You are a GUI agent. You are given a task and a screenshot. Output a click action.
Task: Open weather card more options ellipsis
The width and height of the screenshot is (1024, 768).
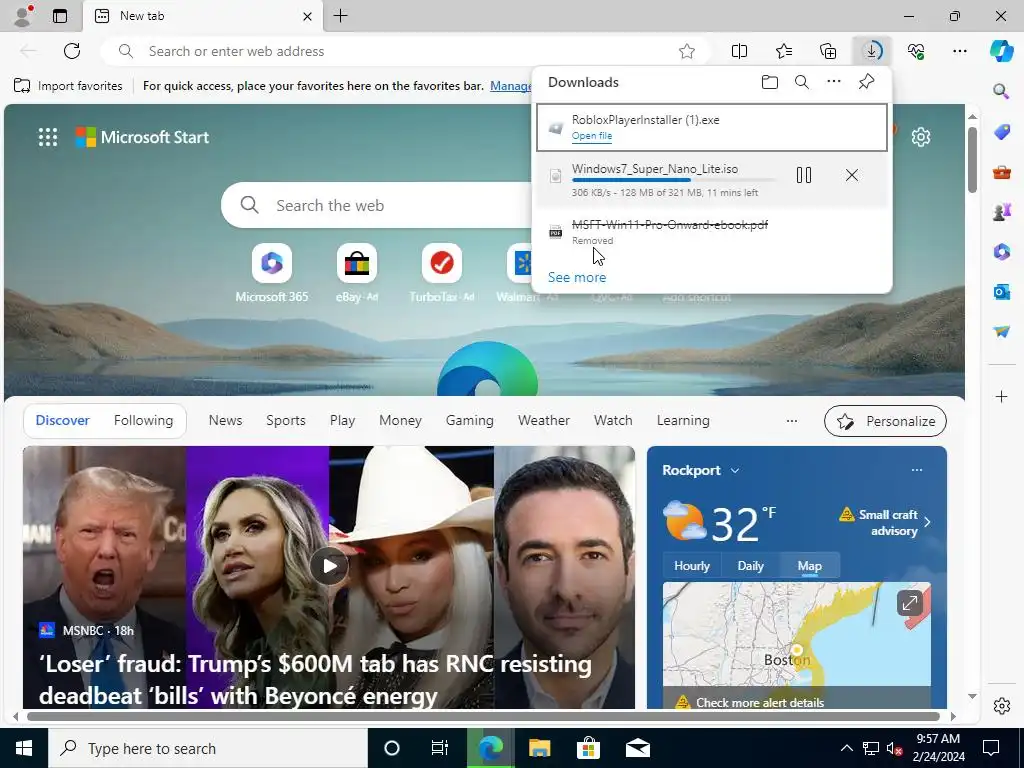916,470
